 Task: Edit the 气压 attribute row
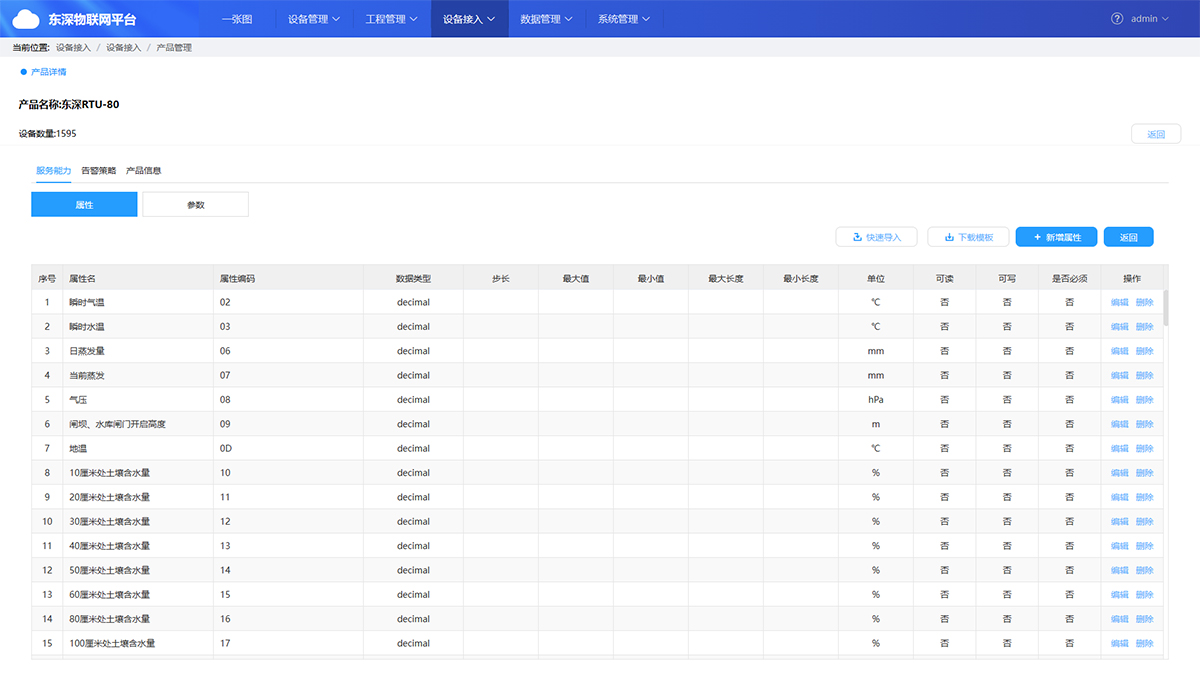tap(1119, 399)
